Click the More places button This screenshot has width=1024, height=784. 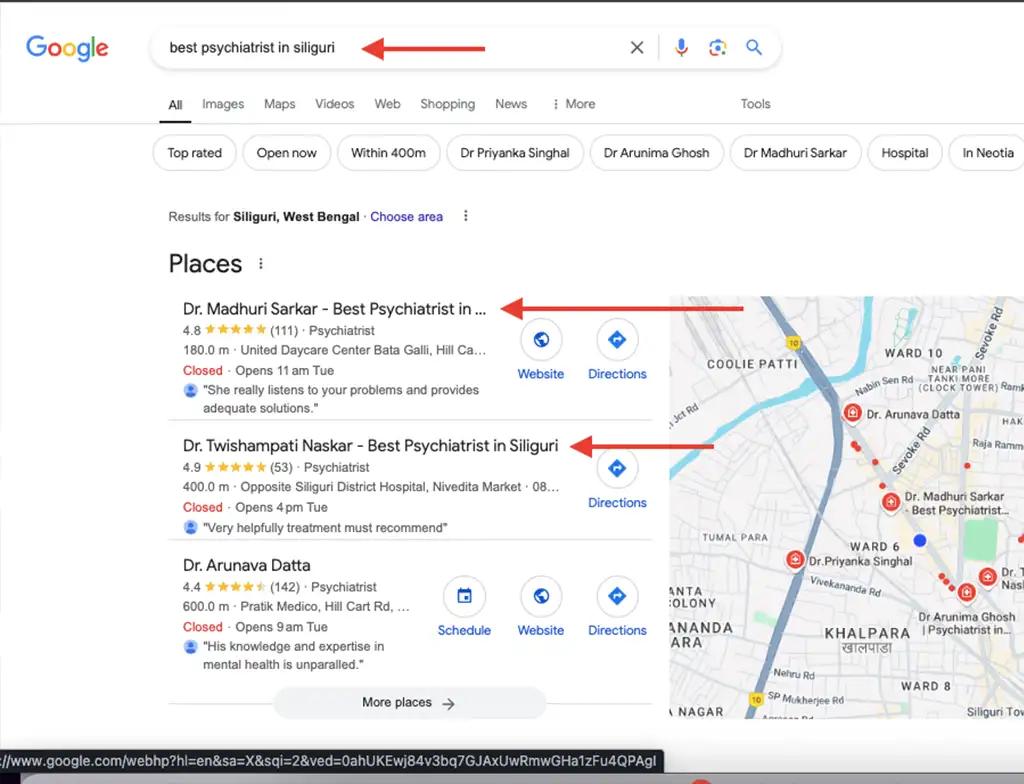point(409,703)
